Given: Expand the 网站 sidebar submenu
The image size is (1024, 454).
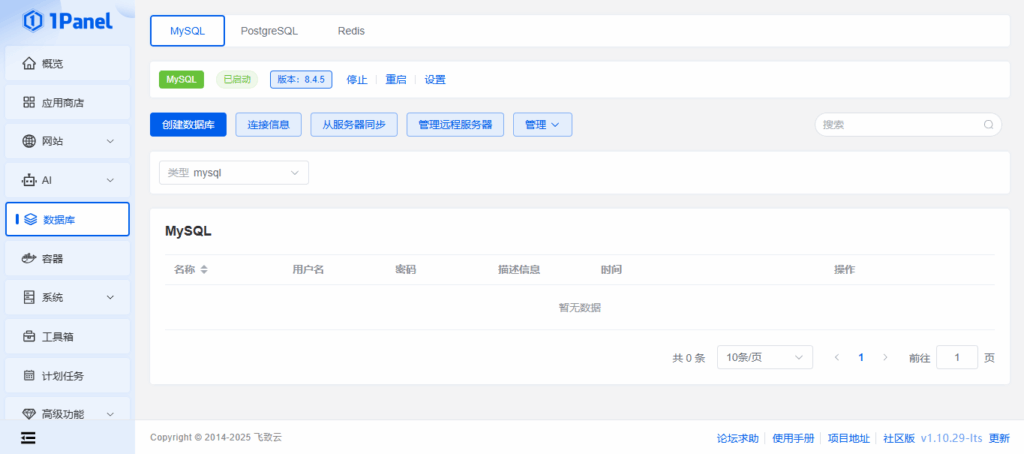Looking at the screenshot, I should 110,142.
